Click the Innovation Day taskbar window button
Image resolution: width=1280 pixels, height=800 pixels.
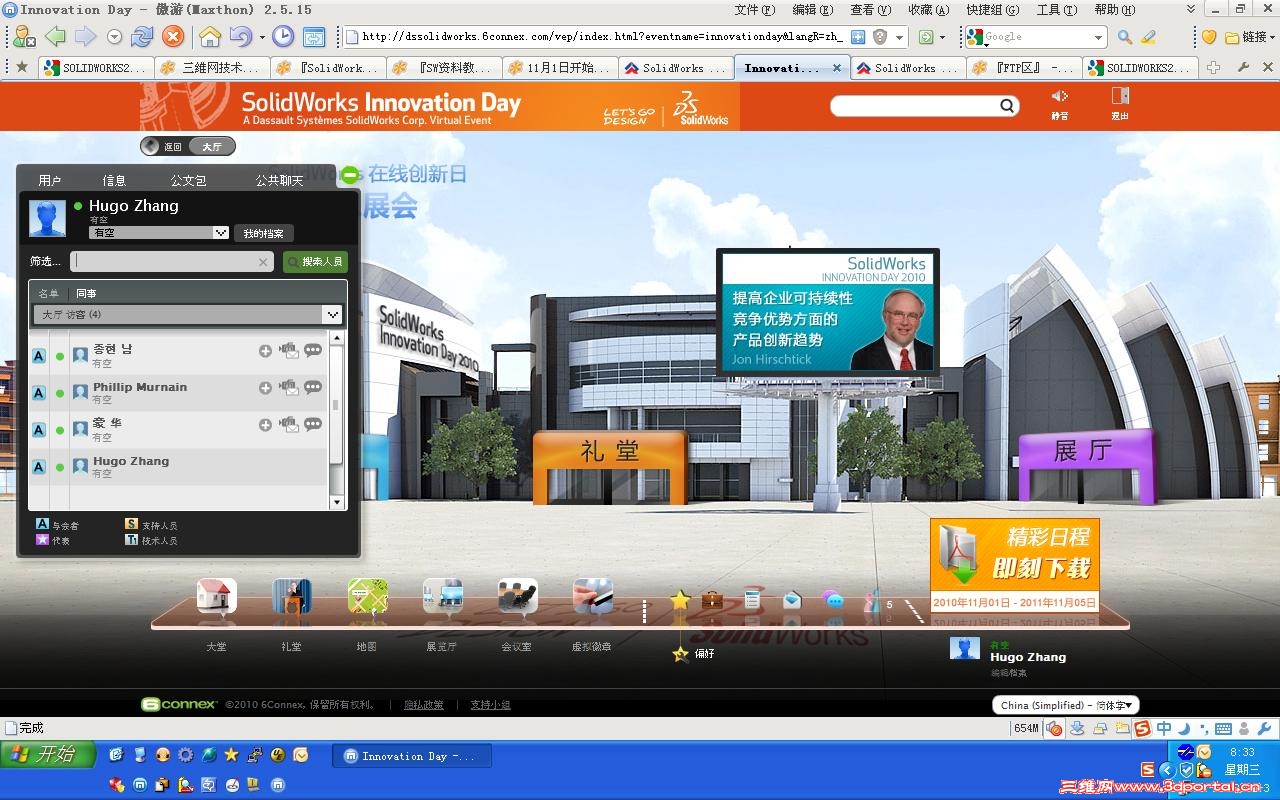[411, 756]
